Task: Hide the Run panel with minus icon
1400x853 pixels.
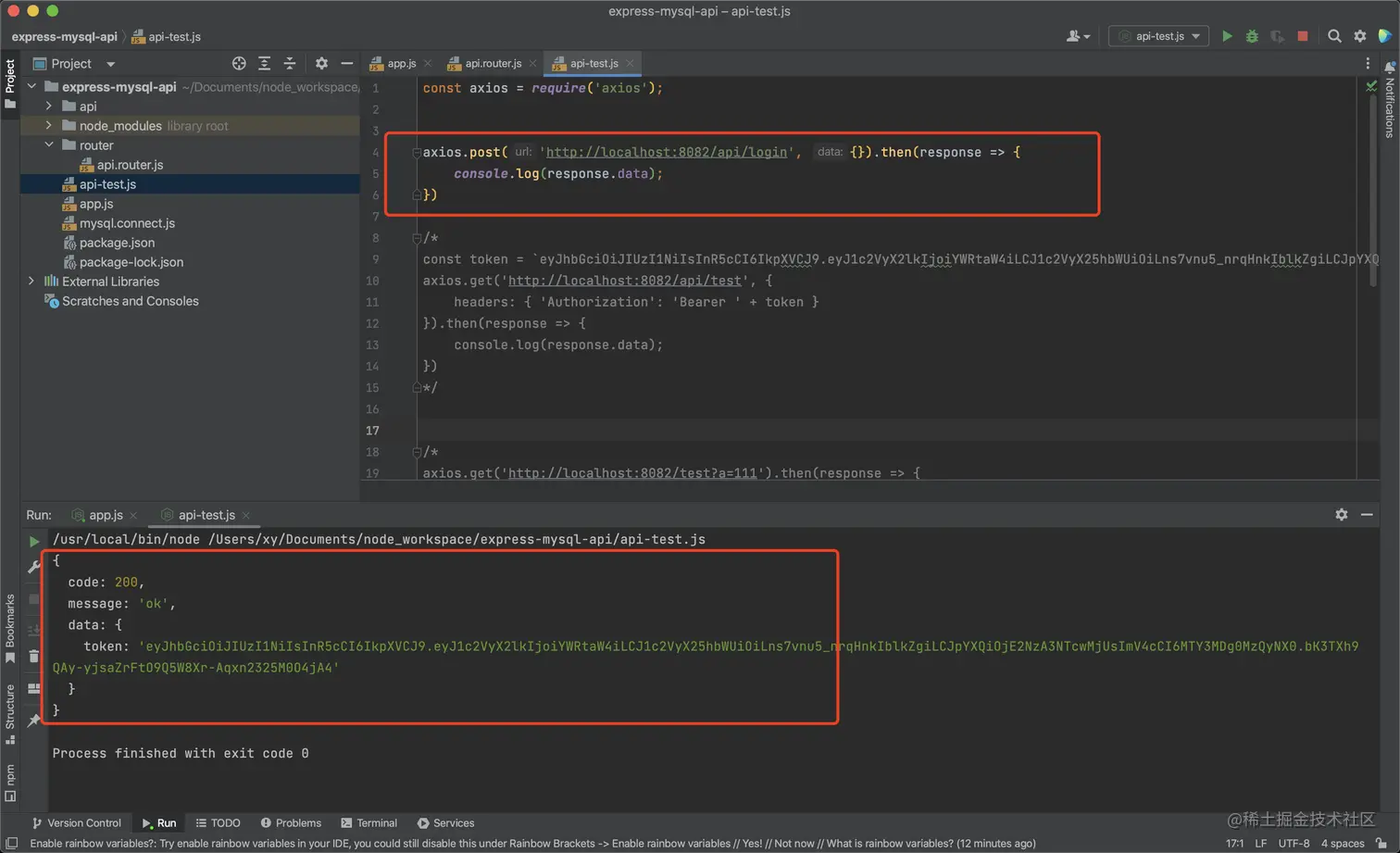Action: 1367,514
